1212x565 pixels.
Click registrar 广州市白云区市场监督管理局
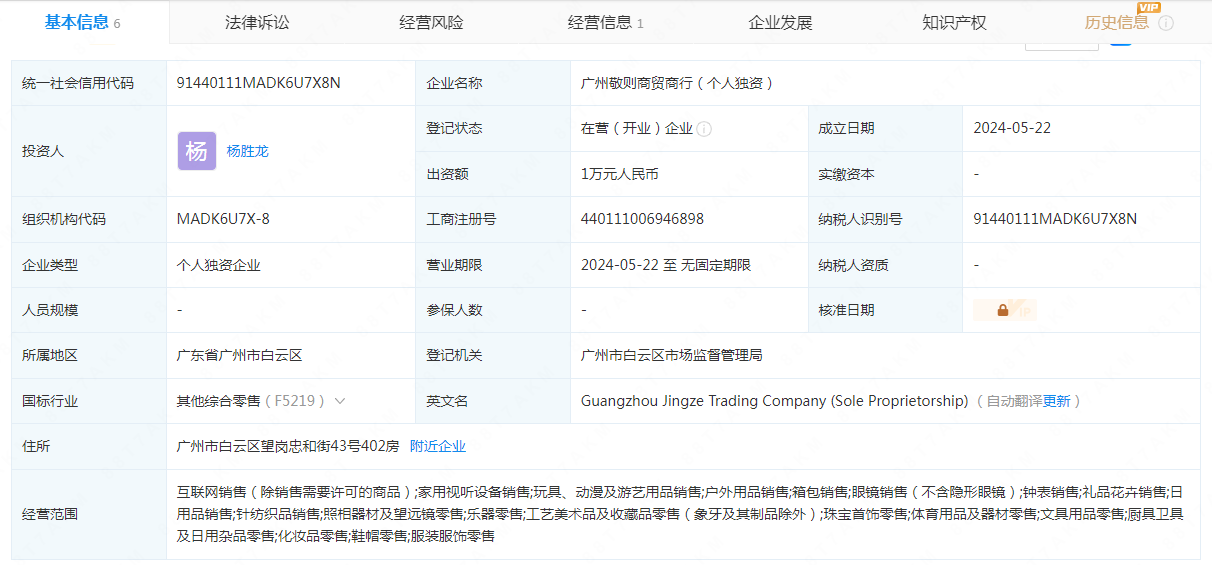(672, 355)
